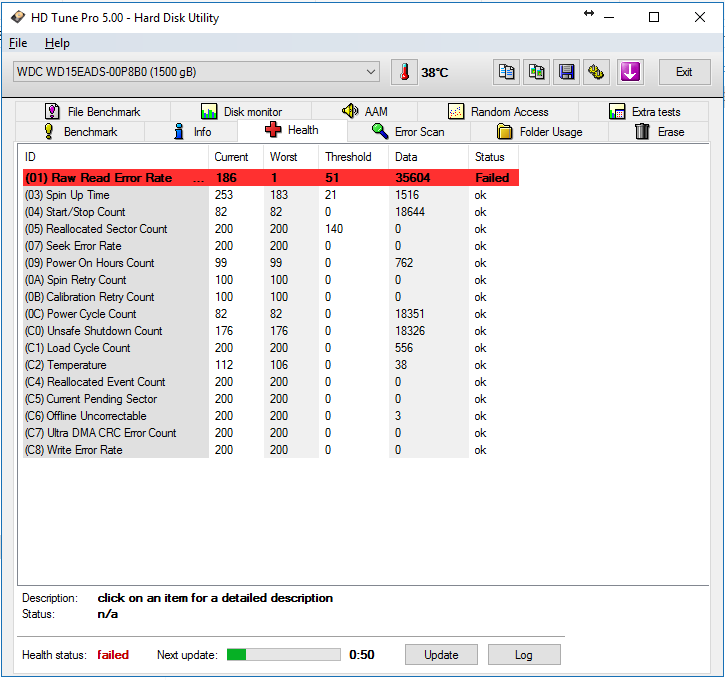Click the Next update progress bar
Viewport: 725px width, 680px height.
283,655
